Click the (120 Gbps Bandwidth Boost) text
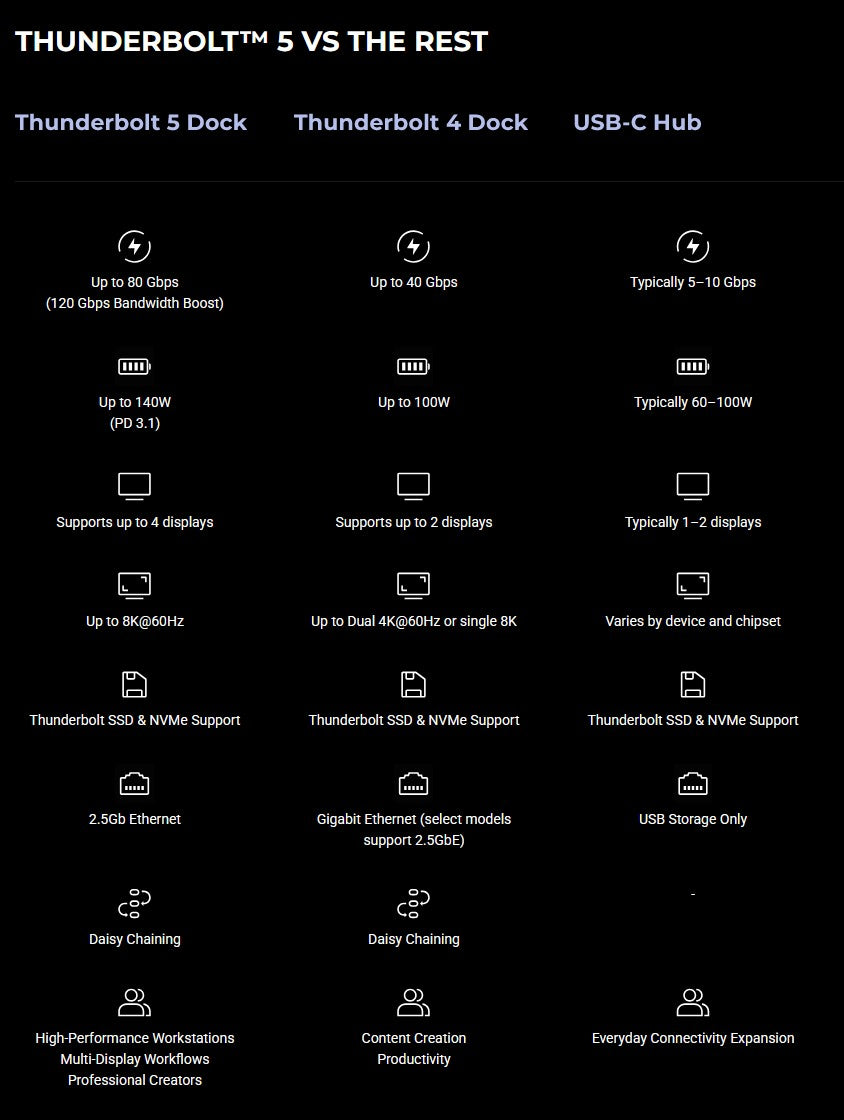This screenshot has width=844, height=1120. click(x=134, y=303)
